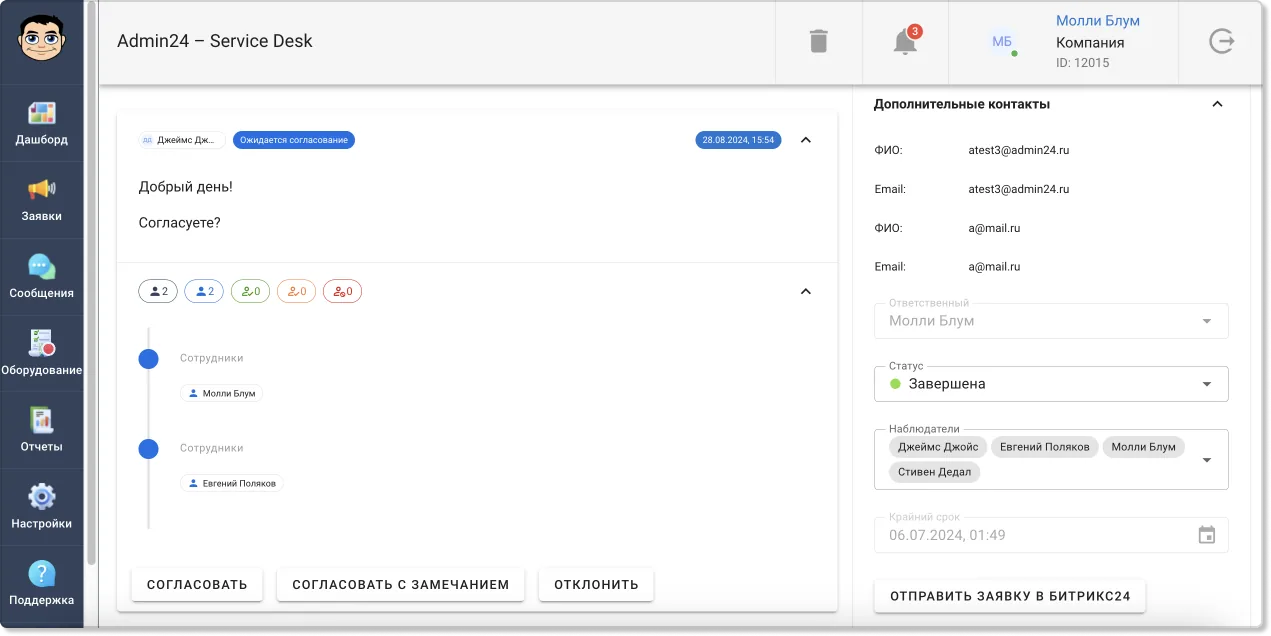Image resolution: width=1271 pixels, height=636 pixels.
Task: Toggle the red rejected count chip
Action: coord(342,292)
